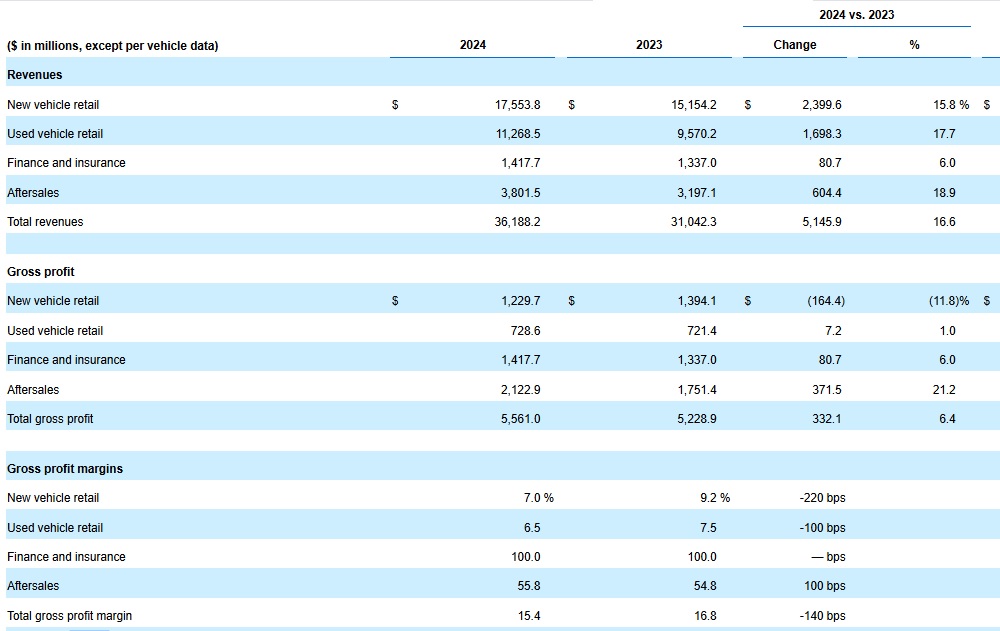Image resolution: width=1000 pixels, height=631 pixels.
Task: Select used vehicle margin 6.5
Action: click(x=532, y=528)
